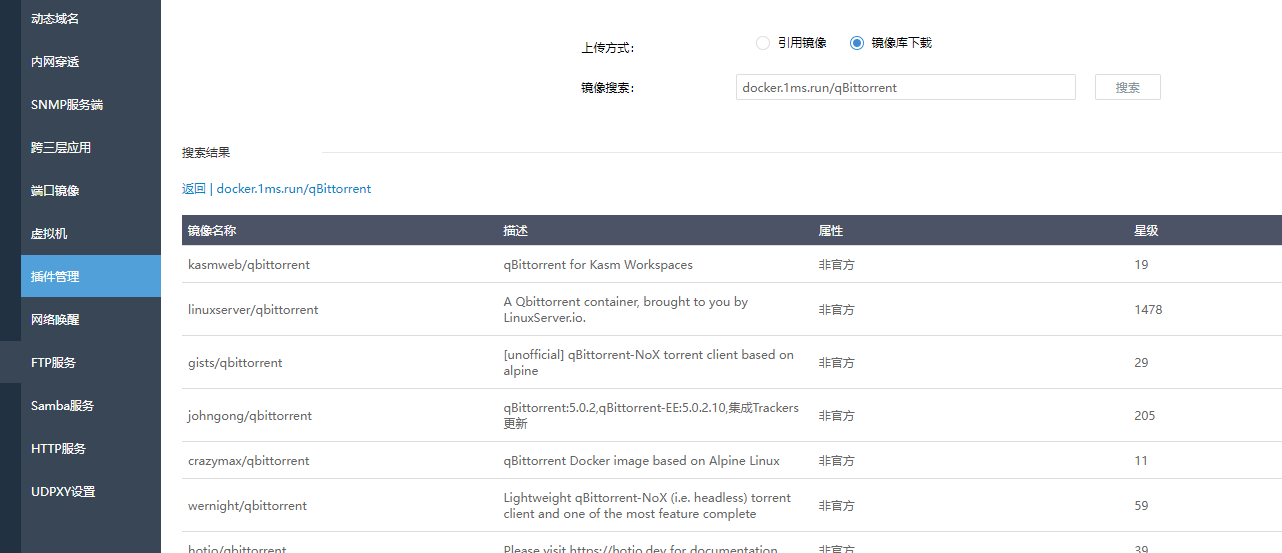Click star rating 19 for kasmweb
The height and width of the screenshot is (553, 1282).
pos(1141,265)
